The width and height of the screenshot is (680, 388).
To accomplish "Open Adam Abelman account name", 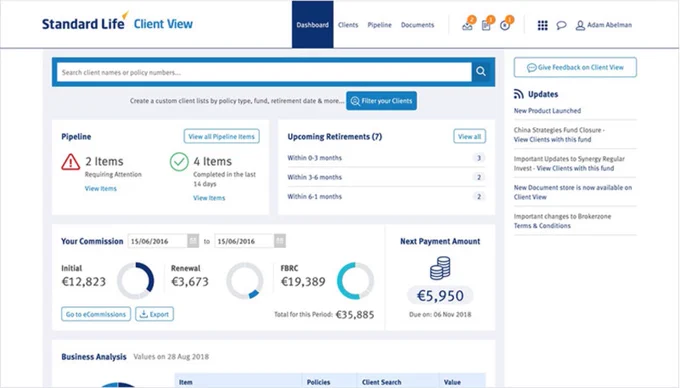I will pos(609,25).
